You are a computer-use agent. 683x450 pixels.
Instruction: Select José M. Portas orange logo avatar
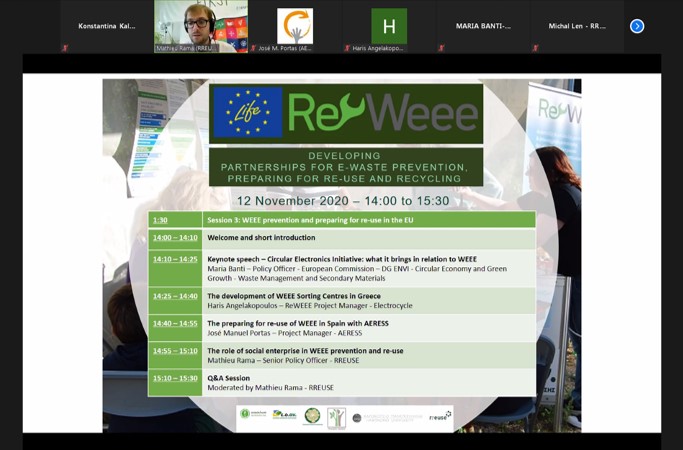pyautogui.click(x=295, y=26)
